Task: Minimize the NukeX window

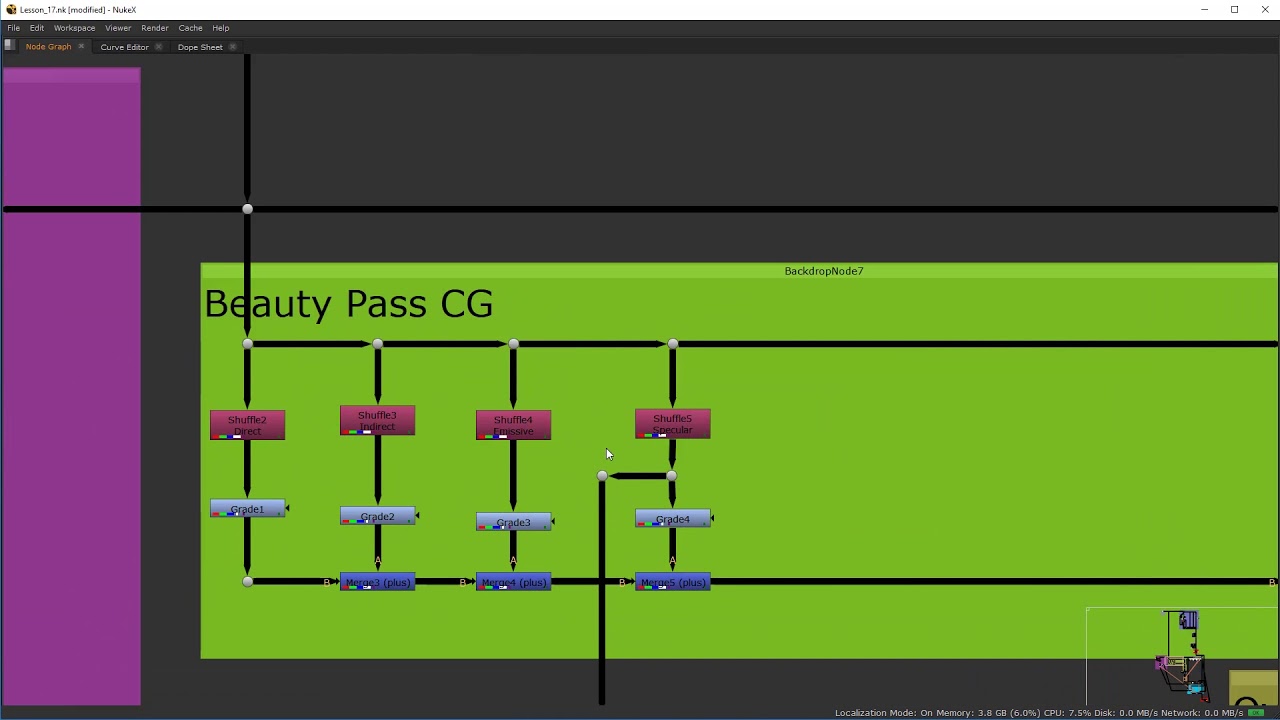Action: coord(1204,10)
